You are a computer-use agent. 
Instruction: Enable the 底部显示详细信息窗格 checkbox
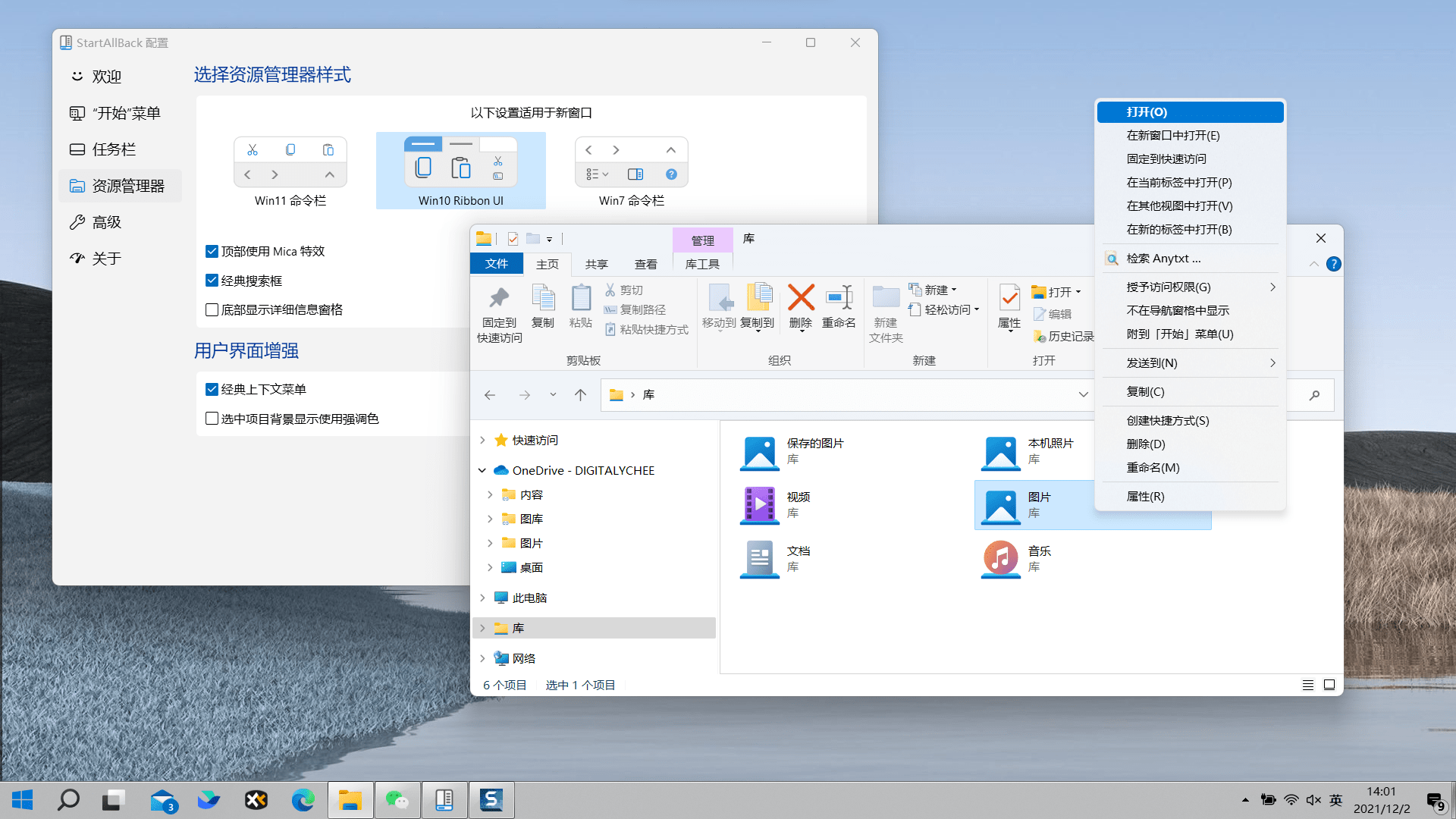click(x=212, y=310)
